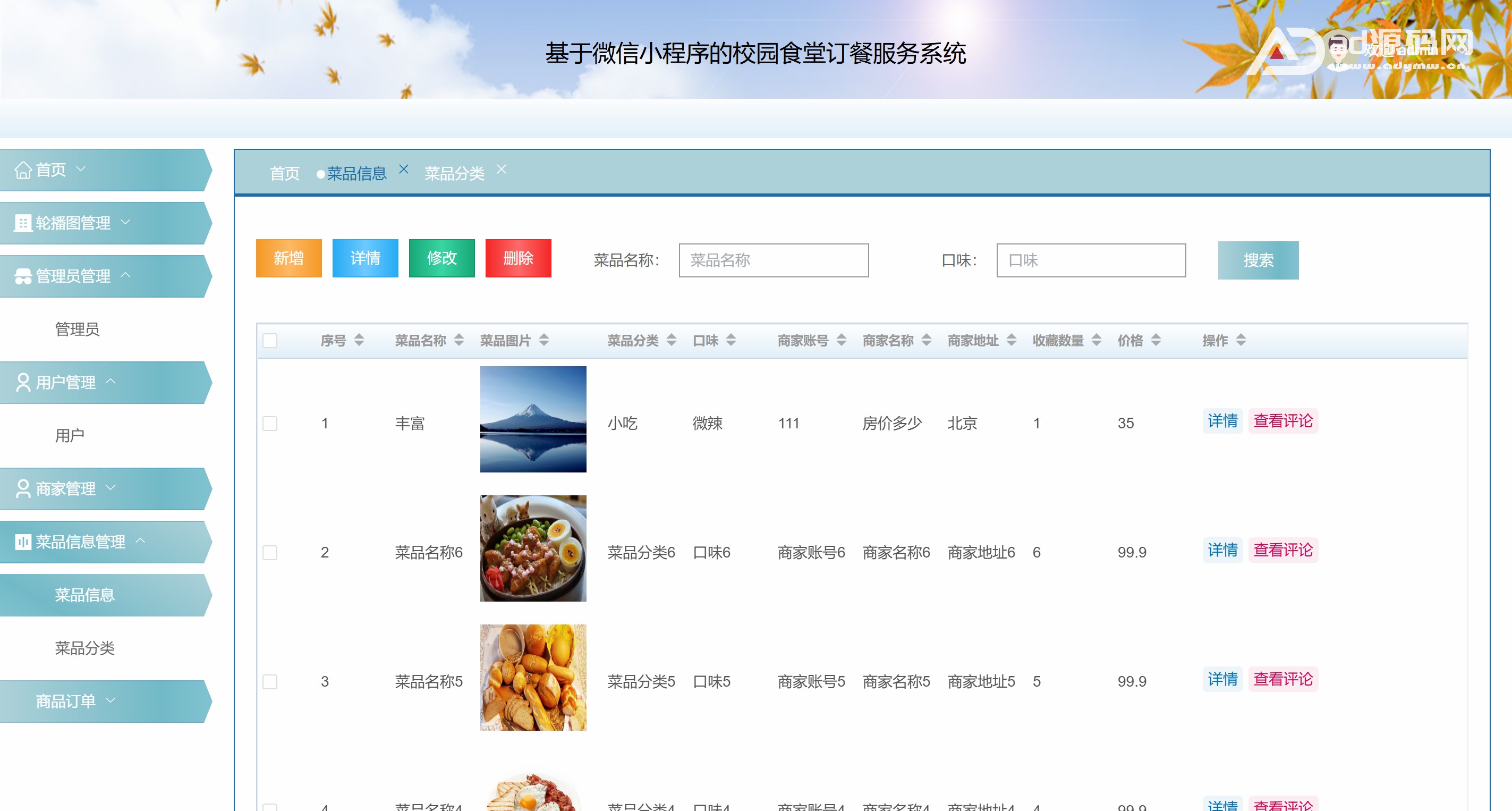Tick the select-all header checkbox
The width and height of the screenshot is (1512, 811).
point(270,341)
